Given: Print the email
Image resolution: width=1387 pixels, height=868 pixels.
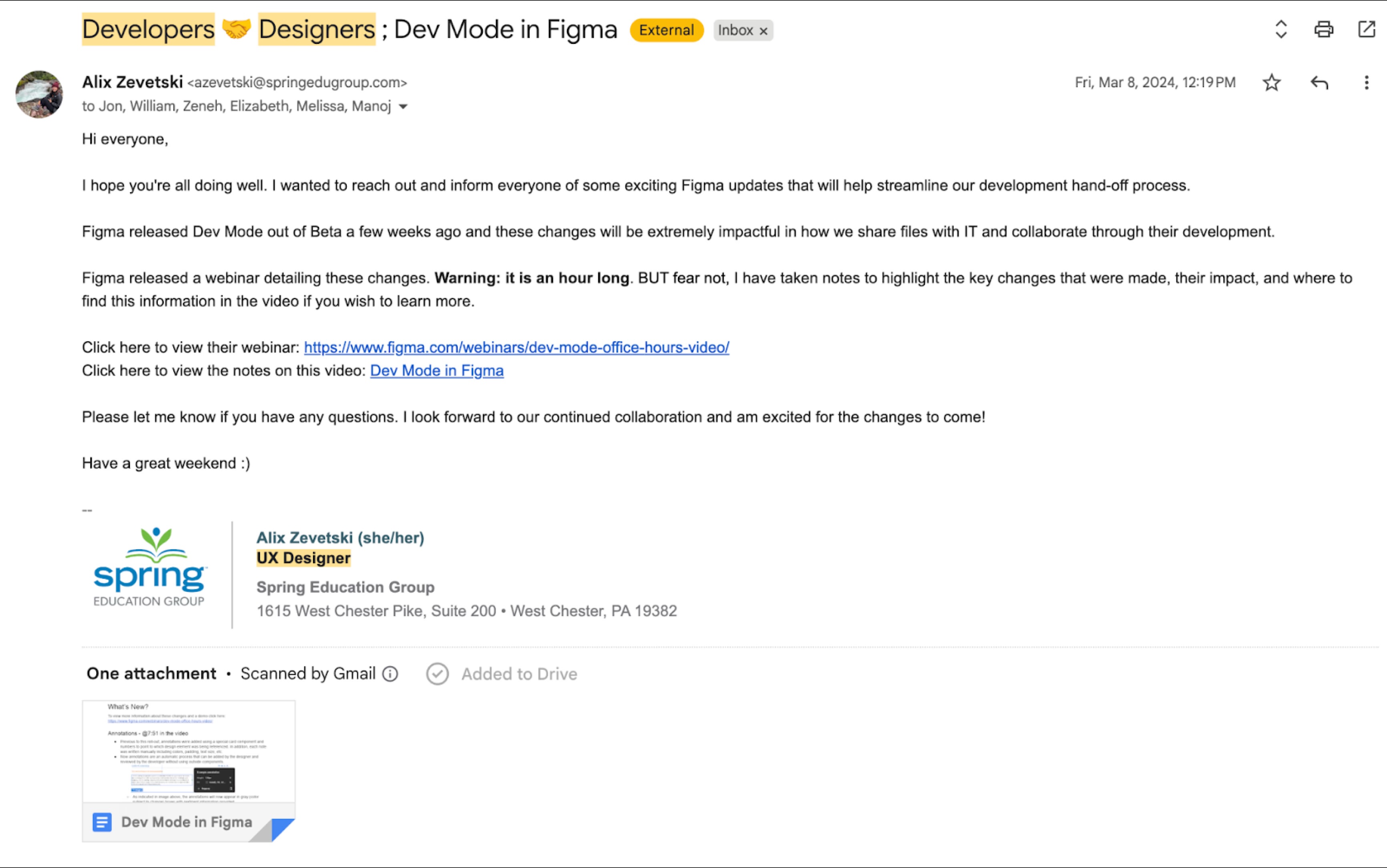Looking at the screenshot, I should 1325,30.
